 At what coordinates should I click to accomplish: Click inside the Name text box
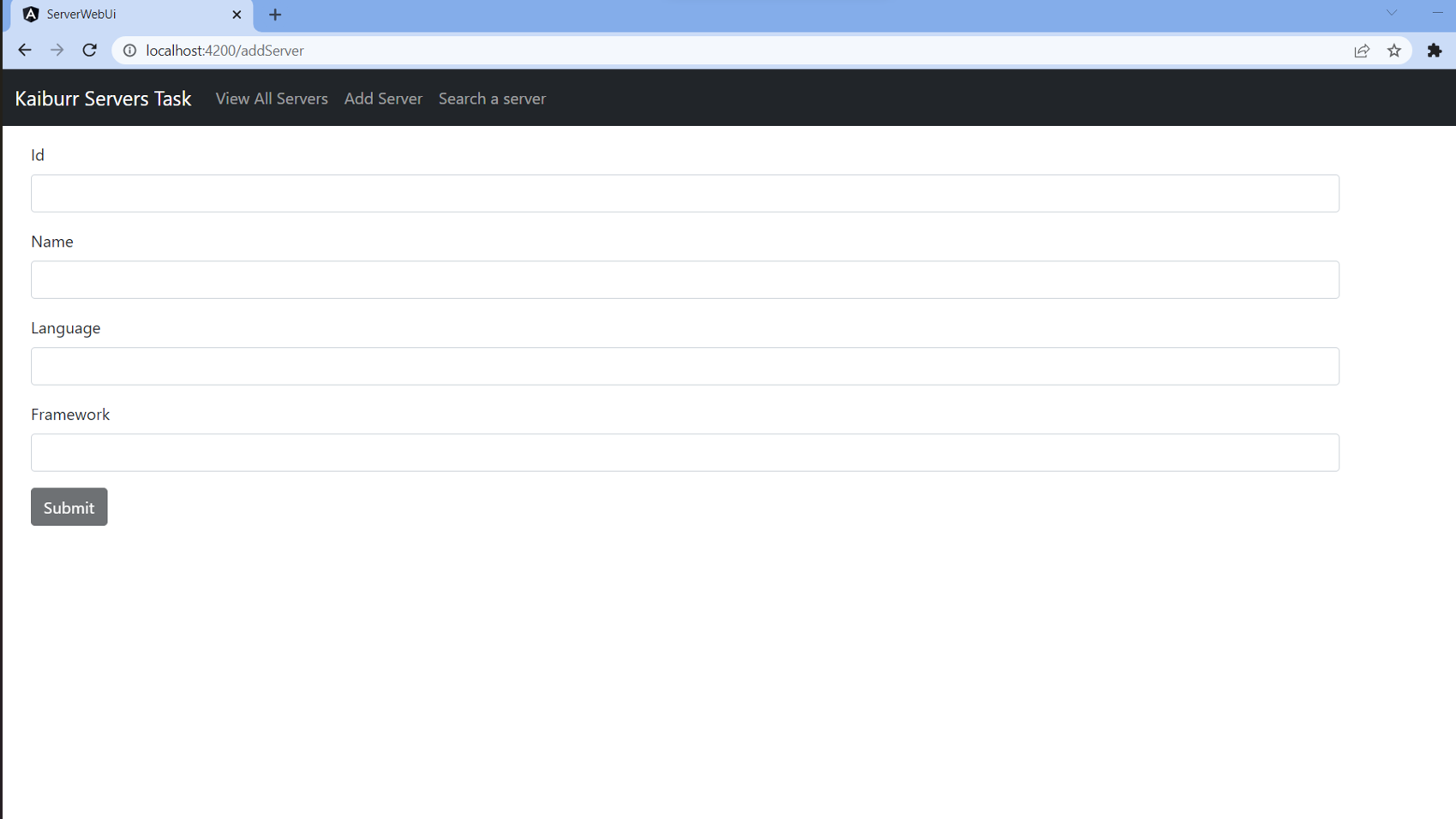[x=685, y=279]
